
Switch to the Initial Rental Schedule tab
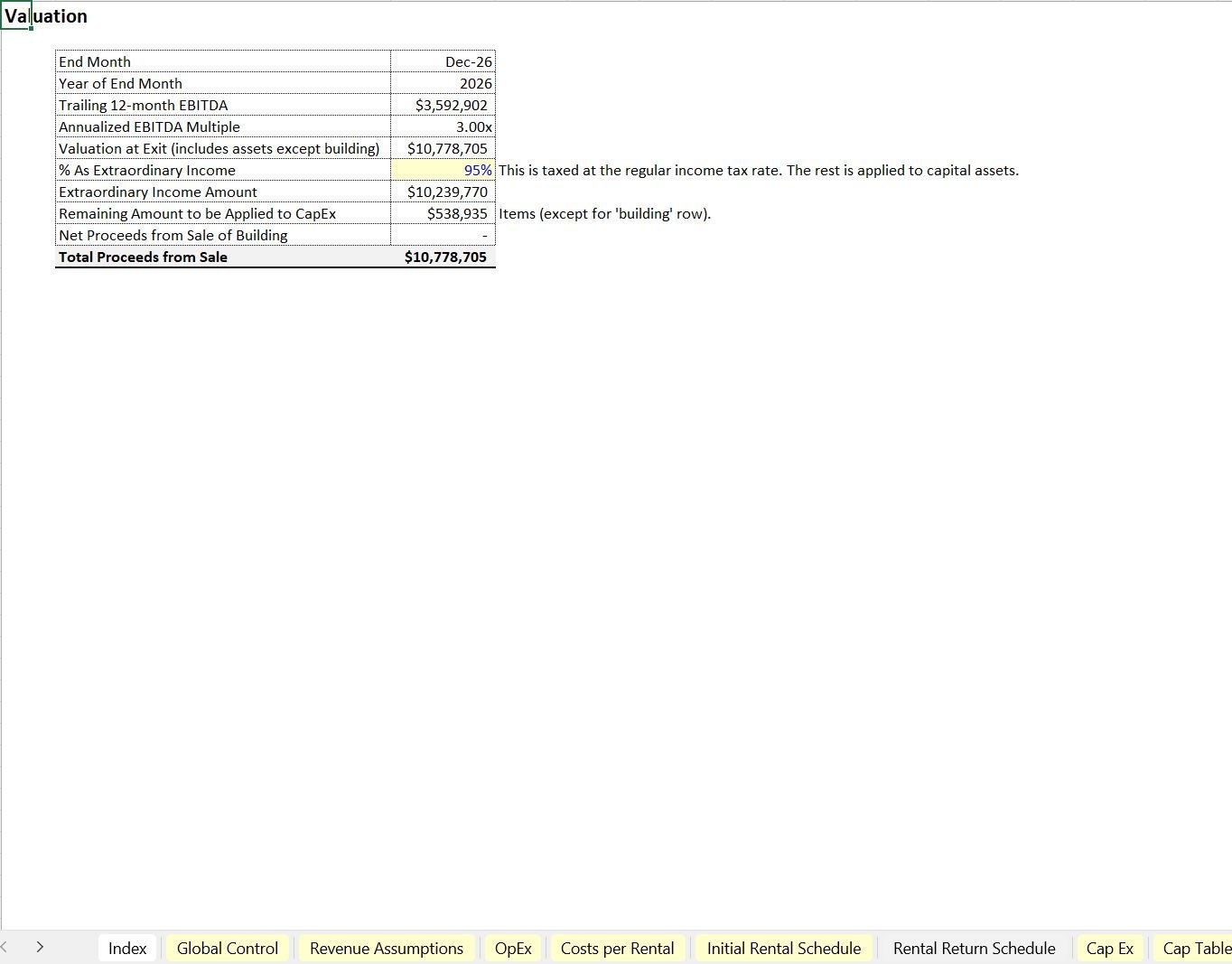[783, 948]
